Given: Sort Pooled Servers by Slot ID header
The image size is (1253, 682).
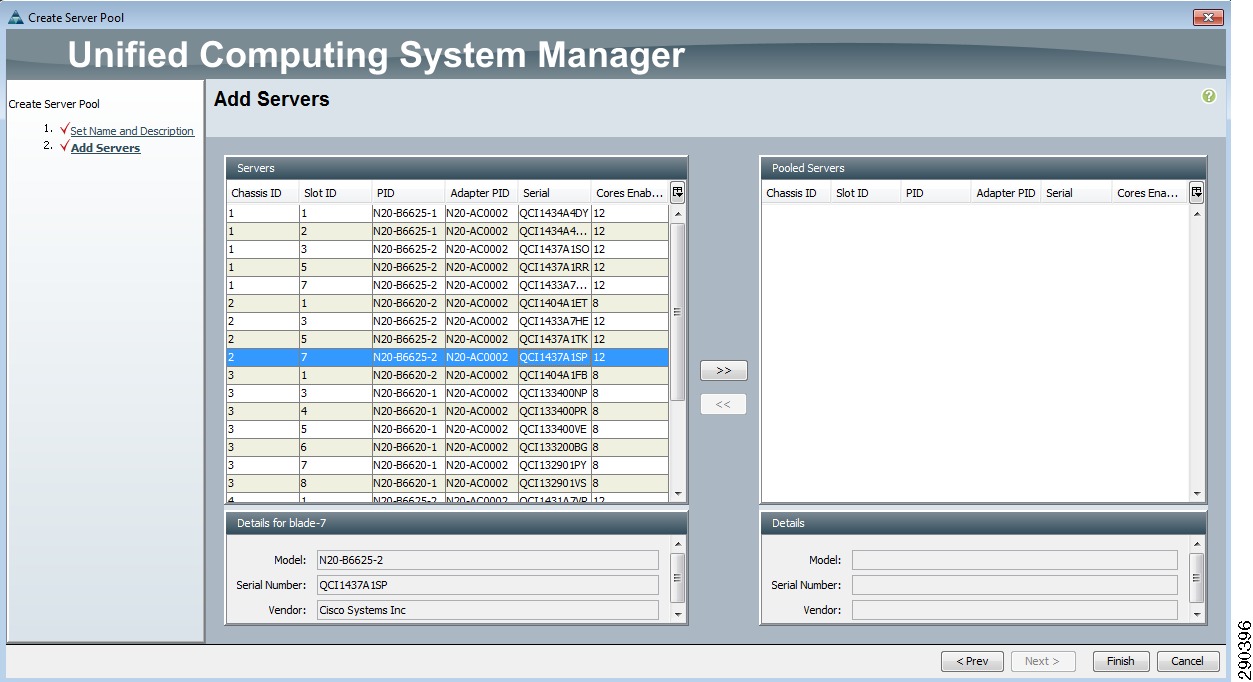Looking at the screenshot, I should pyautogui.click(x=867, y=193).
